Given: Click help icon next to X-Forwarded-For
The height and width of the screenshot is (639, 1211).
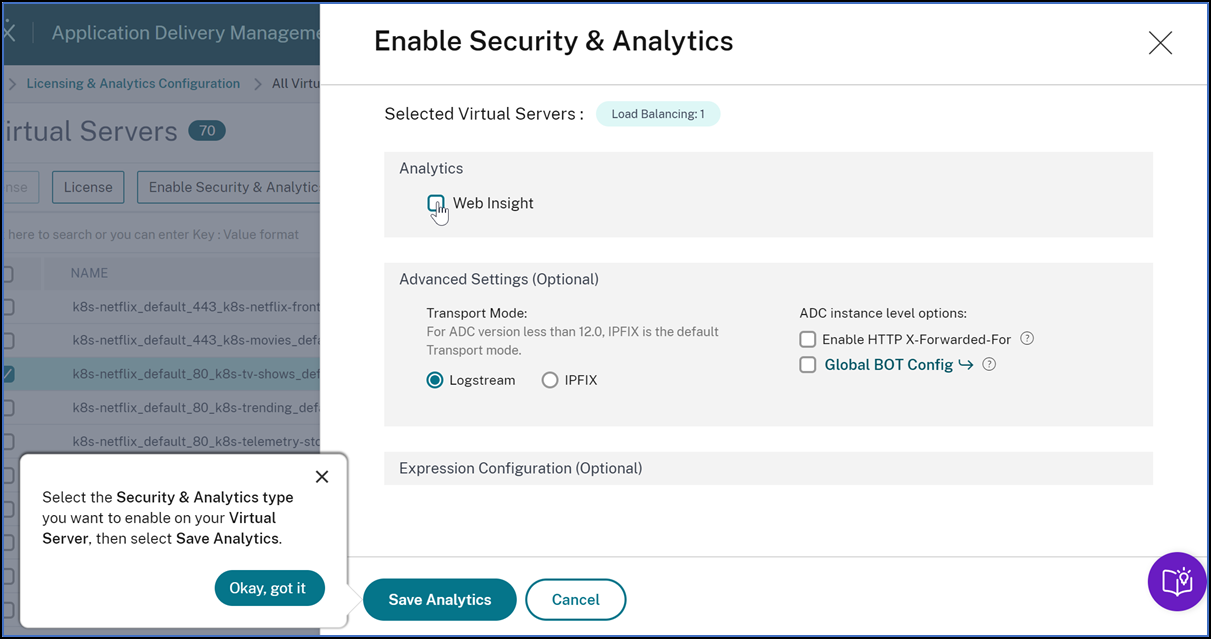Looking at the screenshot, I should click(x=1027, y=339).
